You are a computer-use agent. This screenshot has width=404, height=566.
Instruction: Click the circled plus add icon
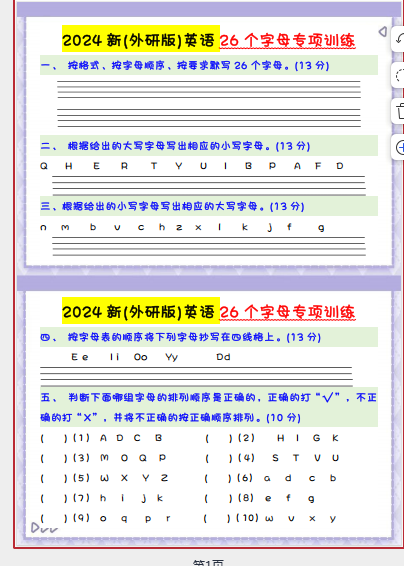point(400,148)
